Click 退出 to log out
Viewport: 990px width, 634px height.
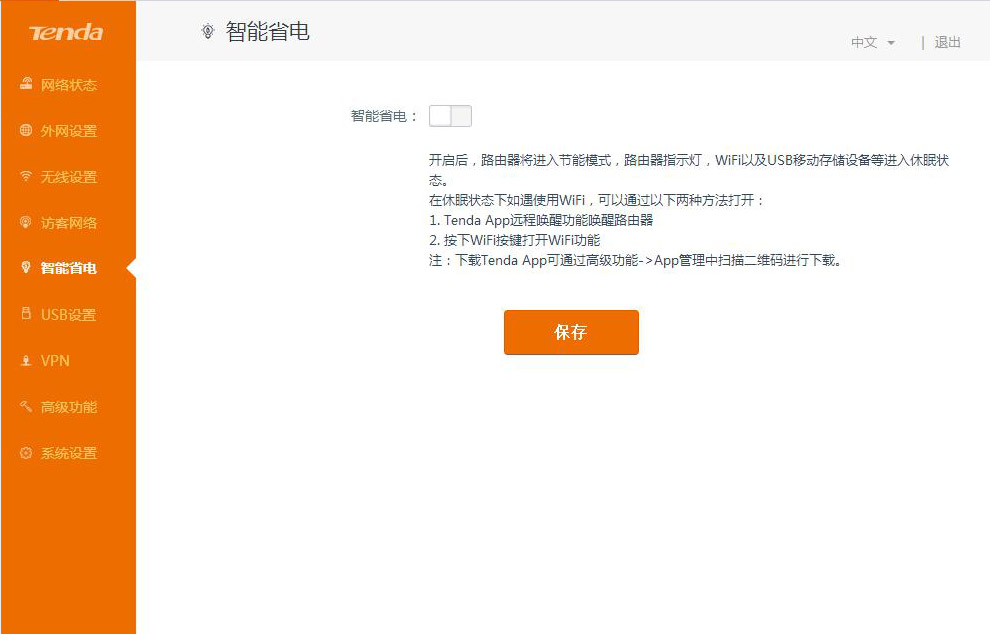pos(947,42)
